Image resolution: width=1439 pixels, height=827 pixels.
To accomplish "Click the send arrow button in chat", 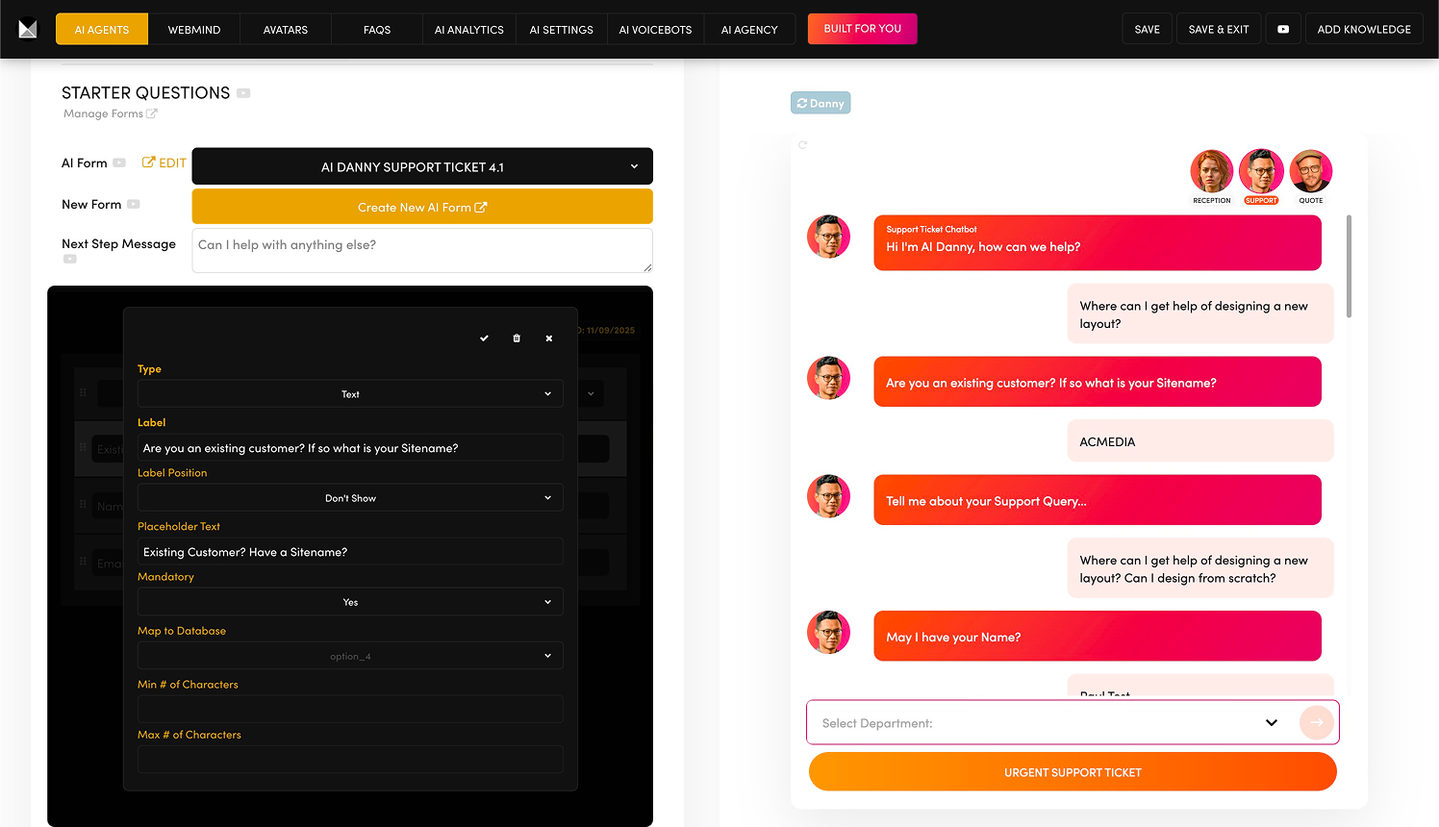I will pos(1317,722).
